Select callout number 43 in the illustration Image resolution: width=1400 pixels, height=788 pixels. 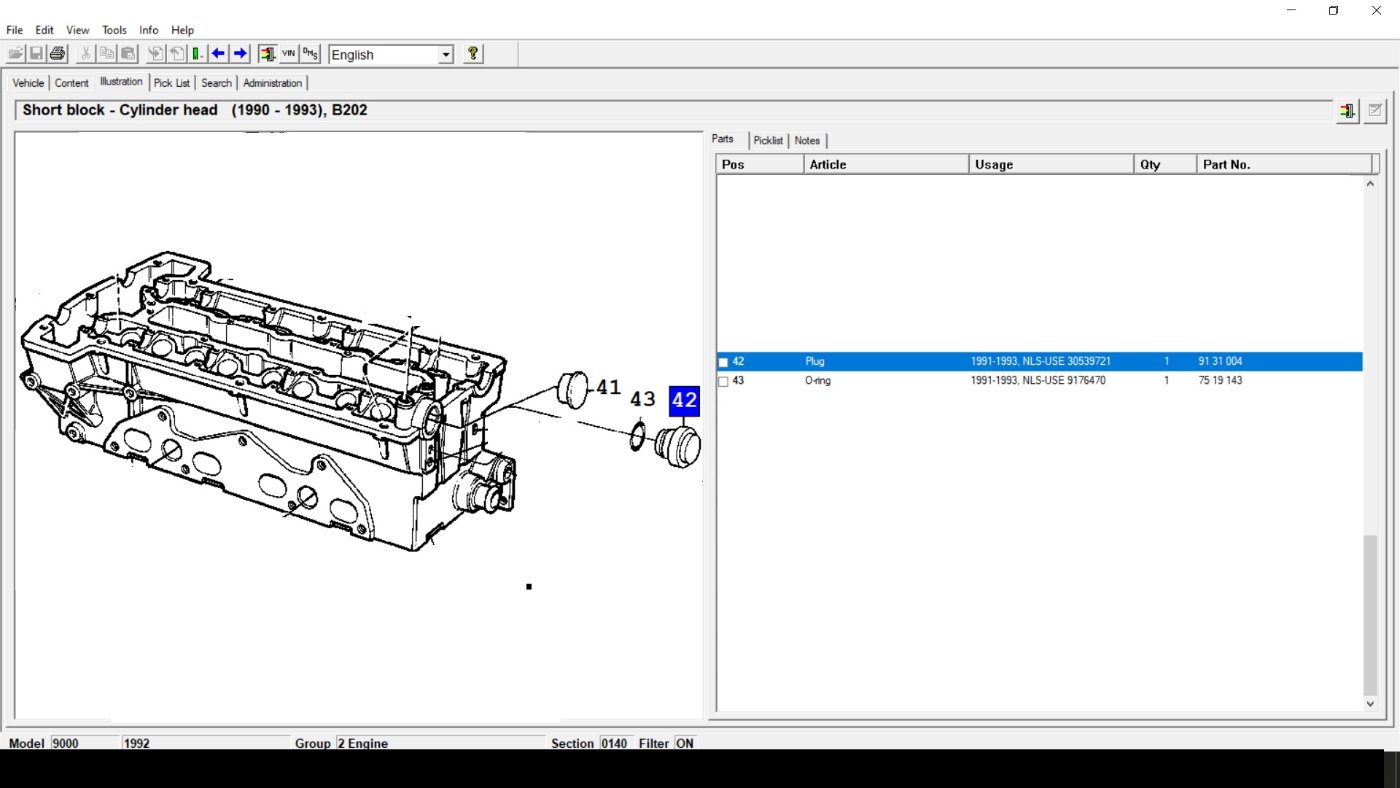pyautogui.click(x=642, y=400)
